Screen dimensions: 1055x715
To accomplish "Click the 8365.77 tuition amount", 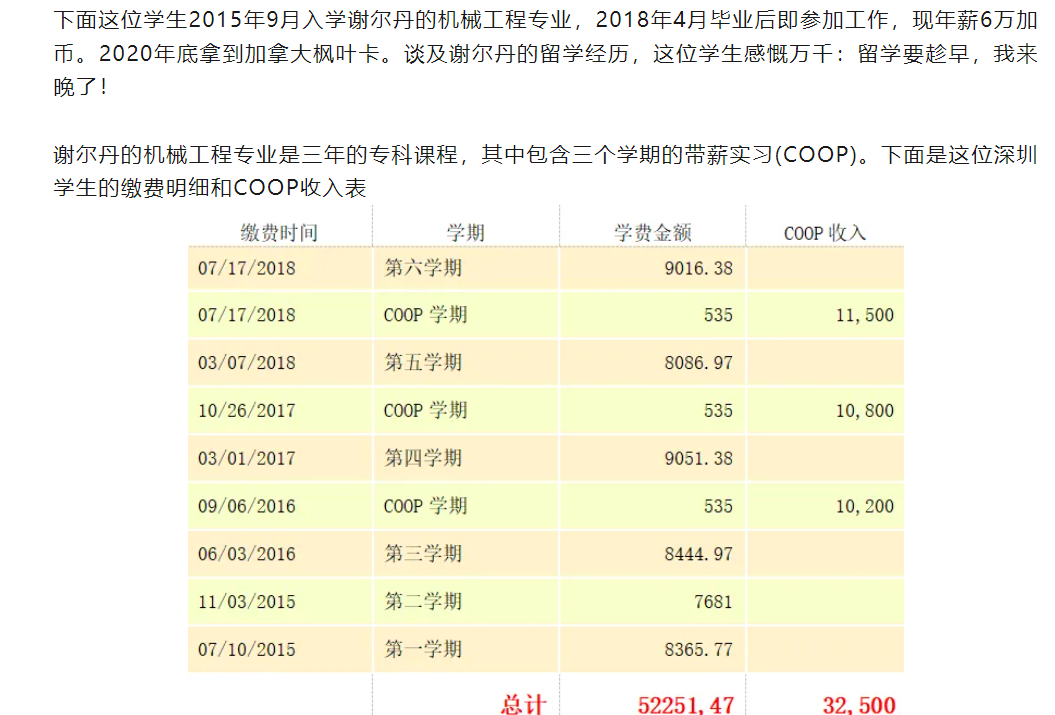I will (x=698, y=650).
